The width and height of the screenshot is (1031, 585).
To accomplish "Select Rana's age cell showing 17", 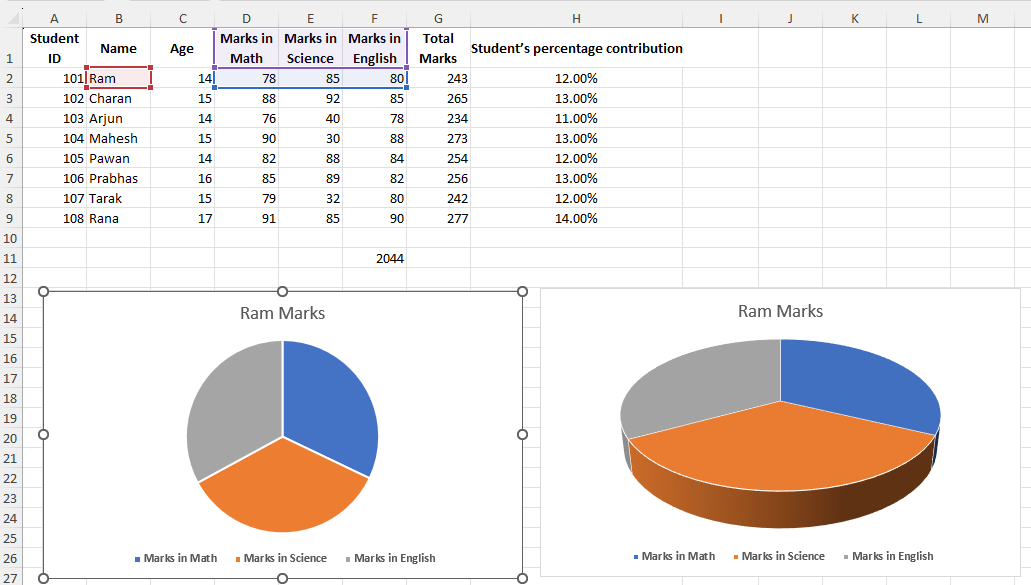I will coord(183,218).
